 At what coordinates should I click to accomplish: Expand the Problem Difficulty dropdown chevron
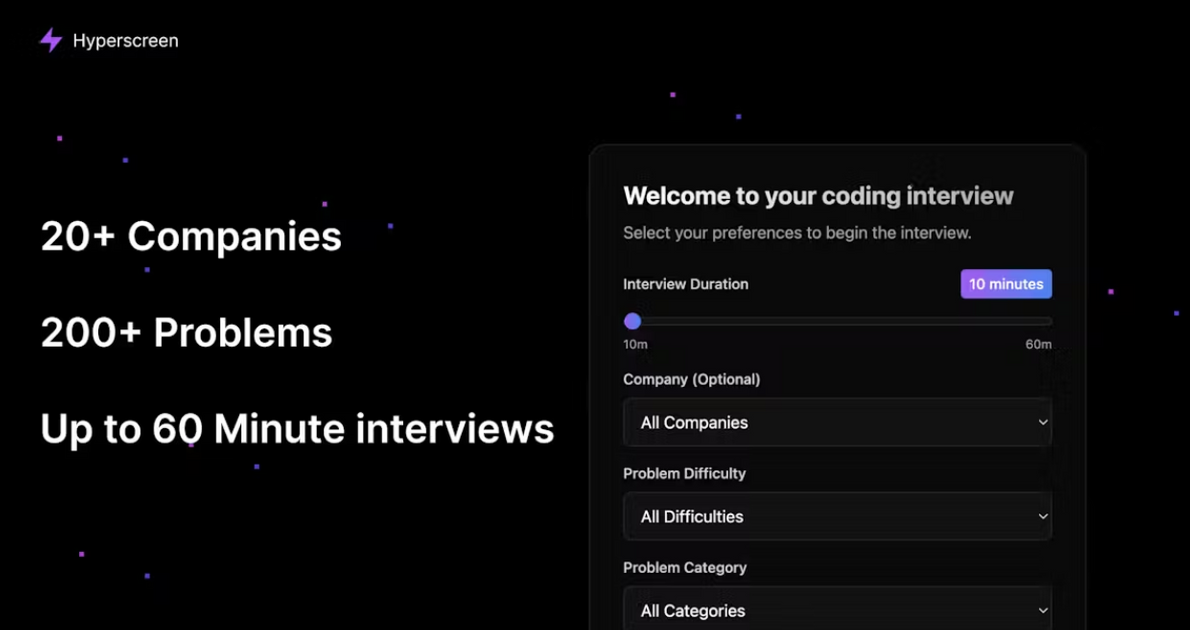click(x=1042, y=516)
